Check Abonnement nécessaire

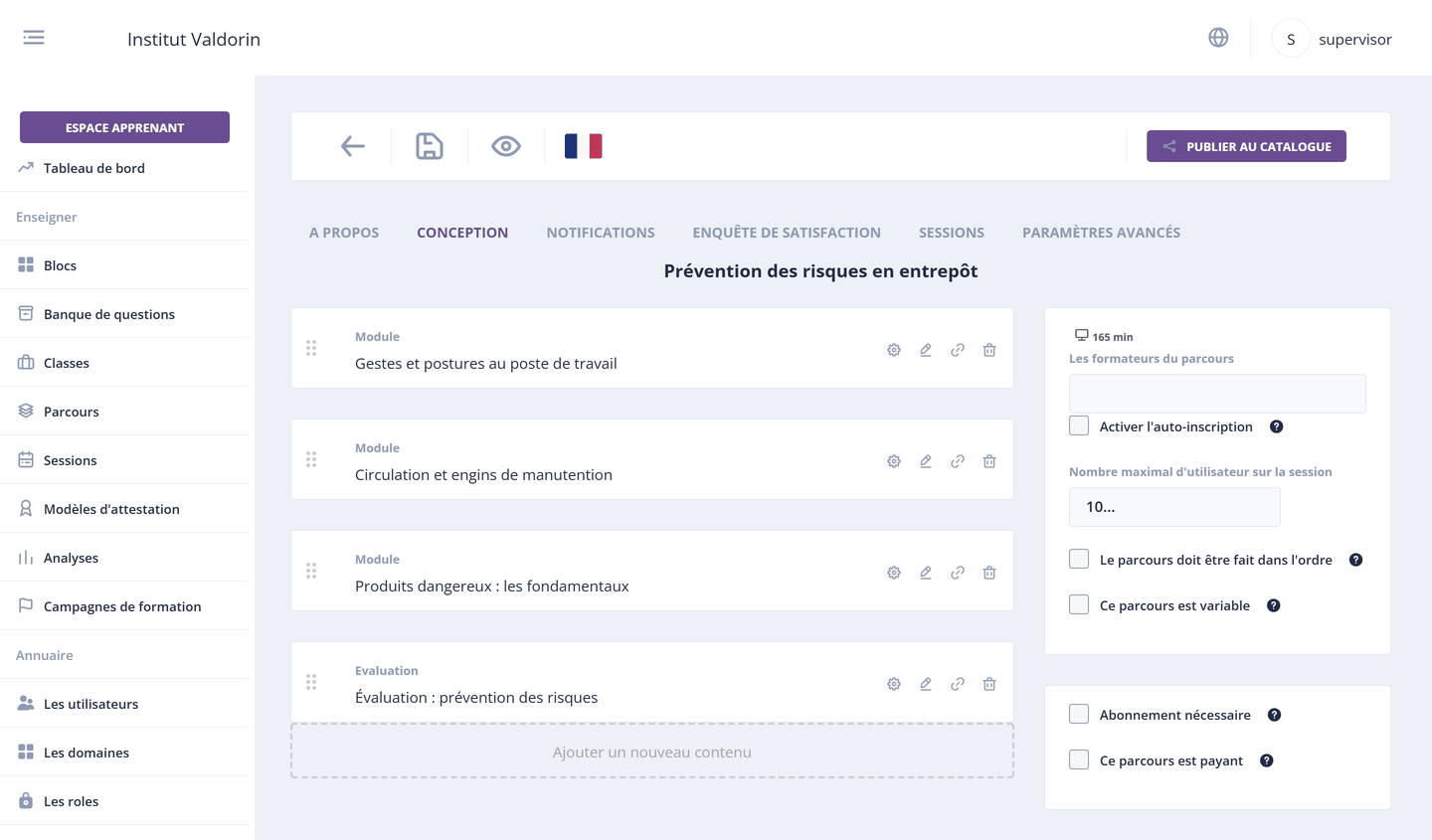coord(1079,714)
